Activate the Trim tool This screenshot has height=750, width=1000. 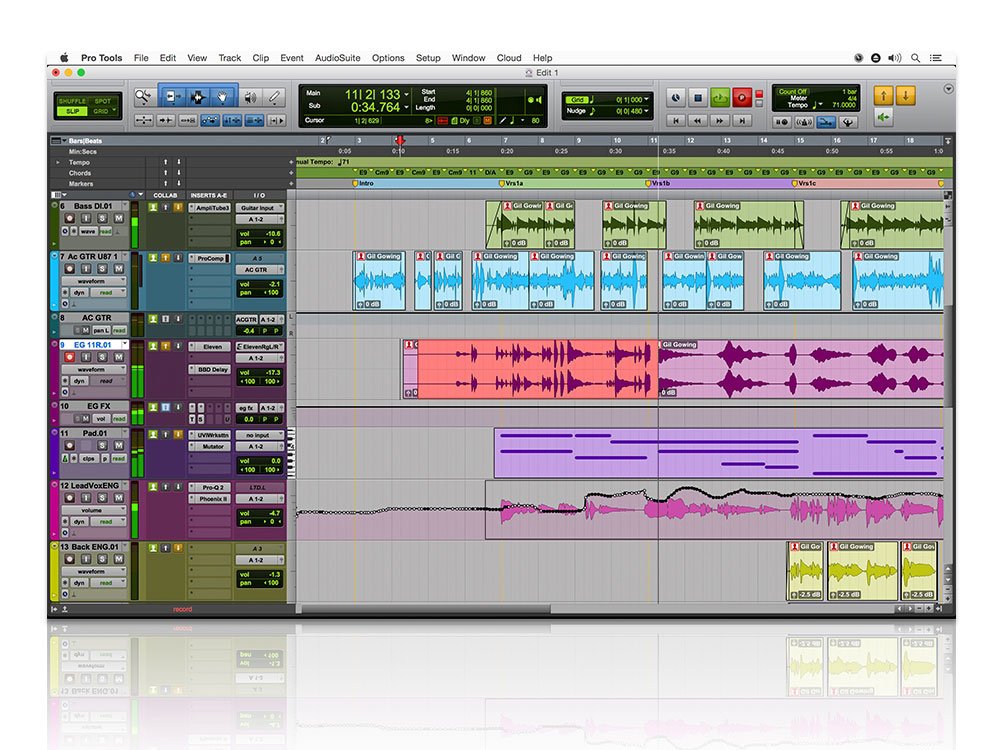click(171, 97)
